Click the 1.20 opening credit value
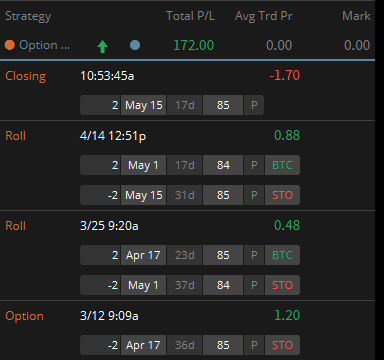The width and height of the screenshot is (384, 360). pos(287,315)
